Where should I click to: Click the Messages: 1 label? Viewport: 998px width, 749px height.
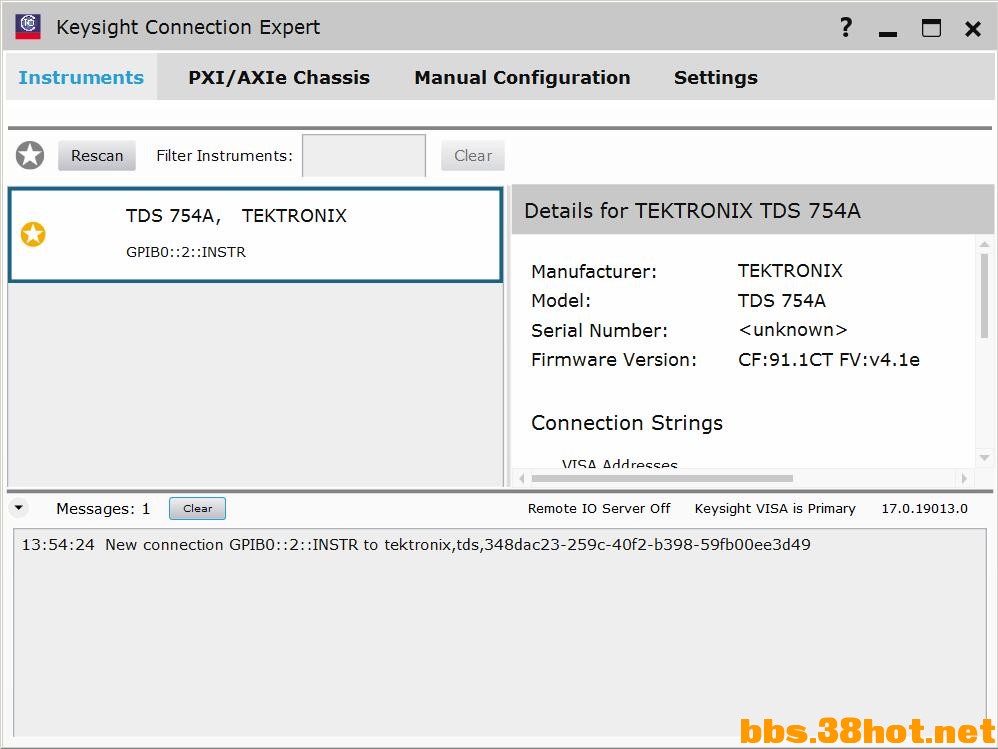pyautogui.click(x=103, y=508)
